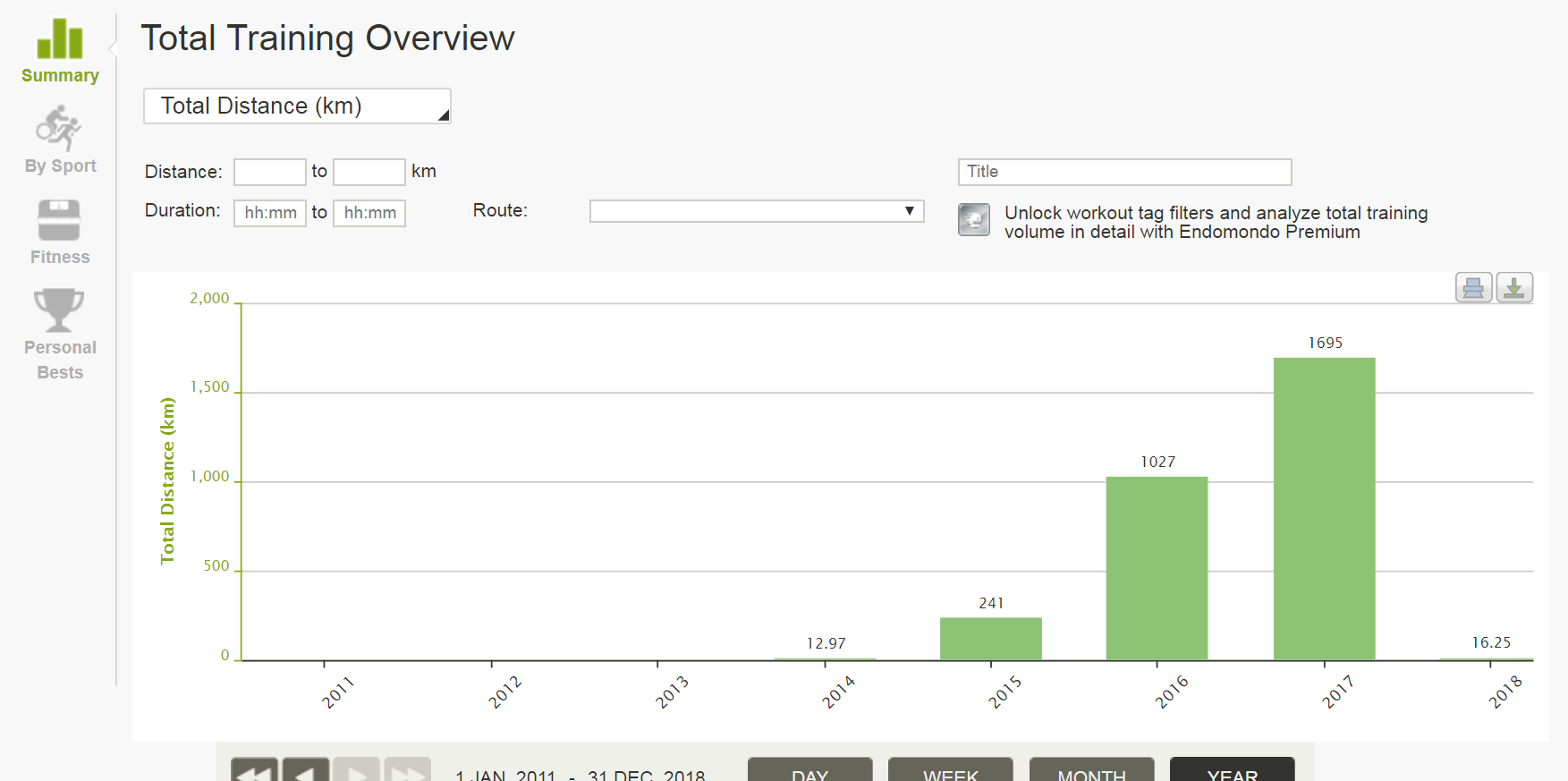
Task: Click the 2013 axis label
Action: pyautogui.click(x=672, y=692)
